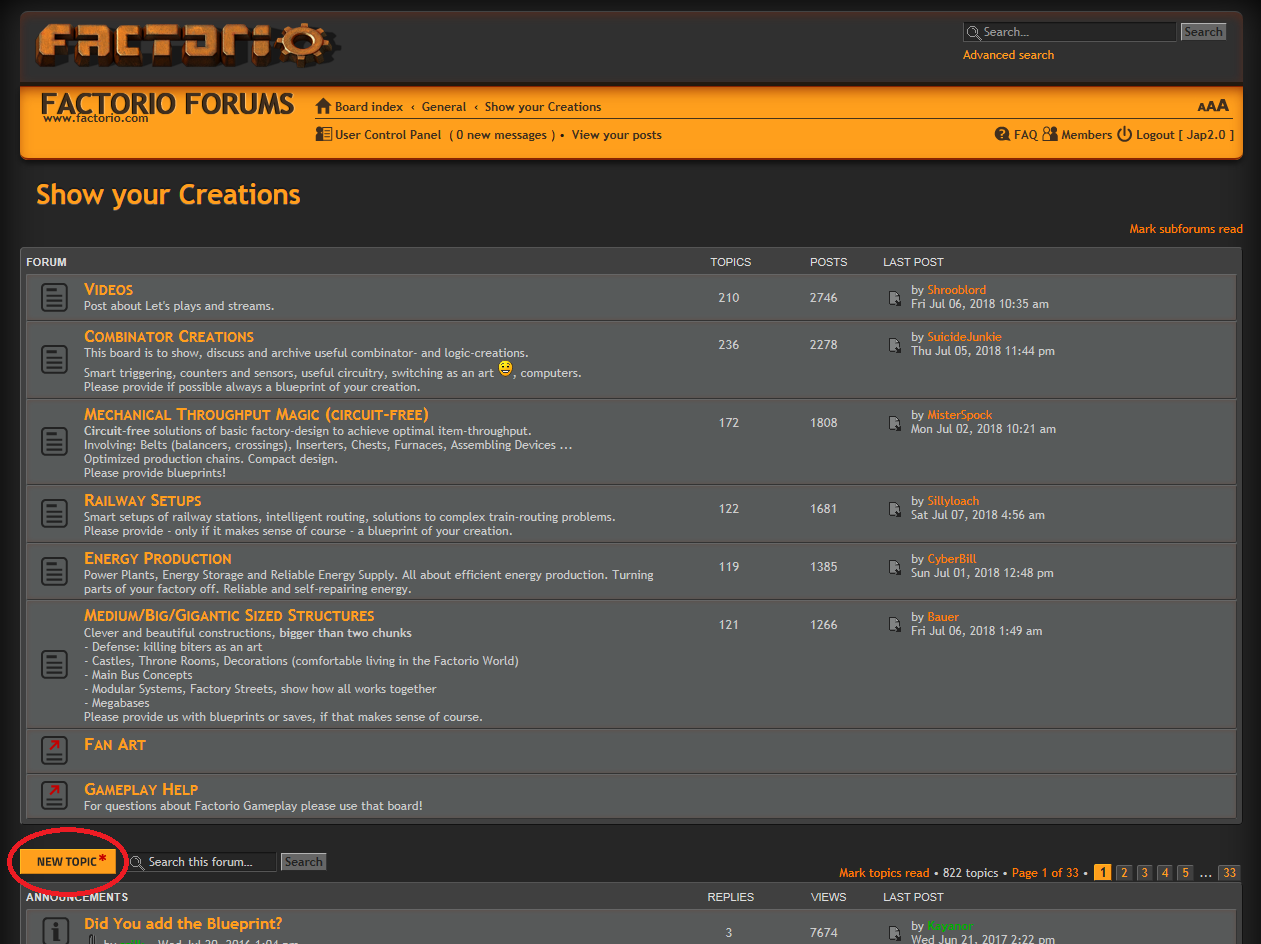The width and height of the screenshot is (1261, 944).
Task: Click the top search input field
Action: pos(1070,32)
